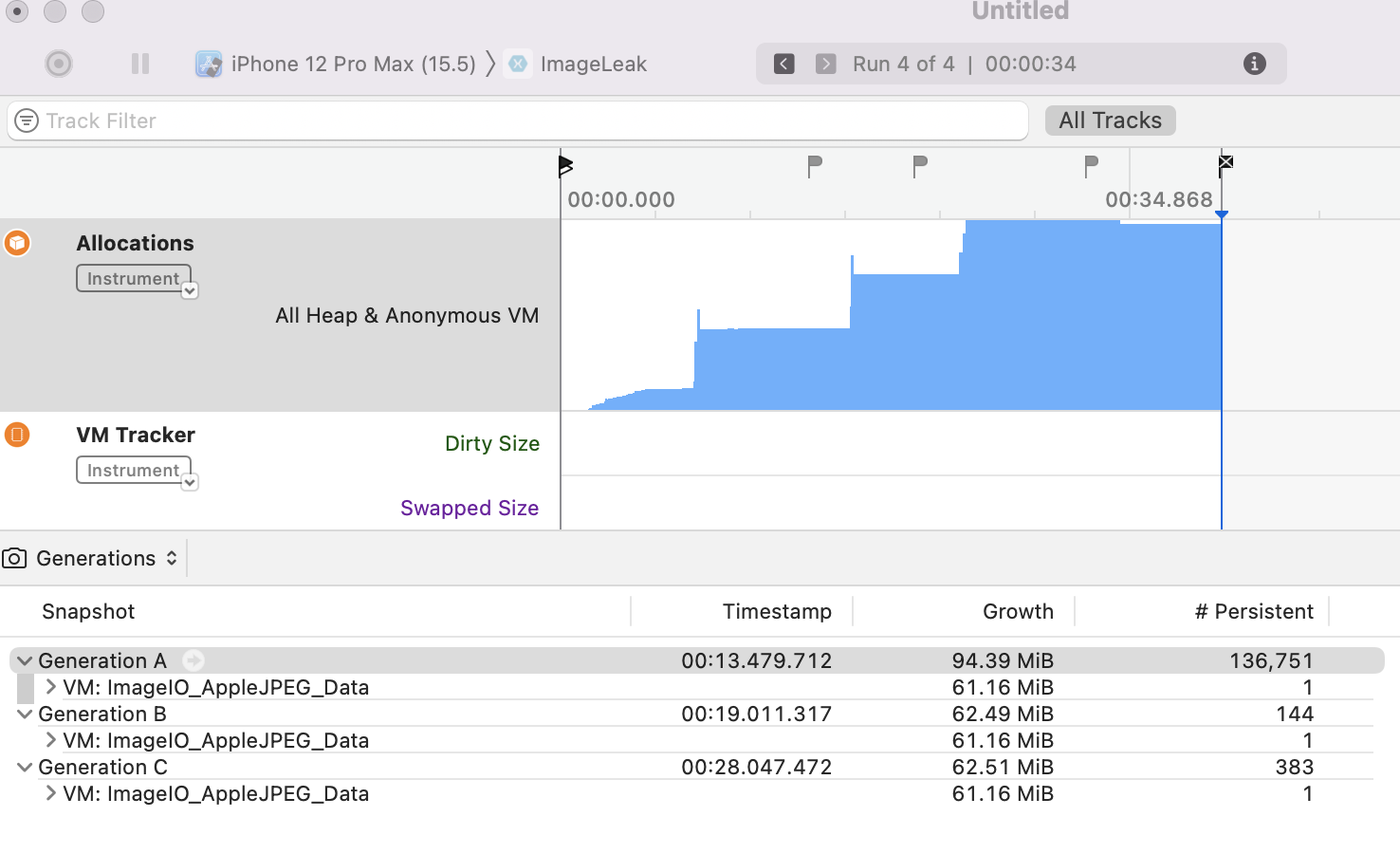
Task: Expand ImageIO_AppleJPEG_Data under Generation C
Action: click(x=50, y=793)
